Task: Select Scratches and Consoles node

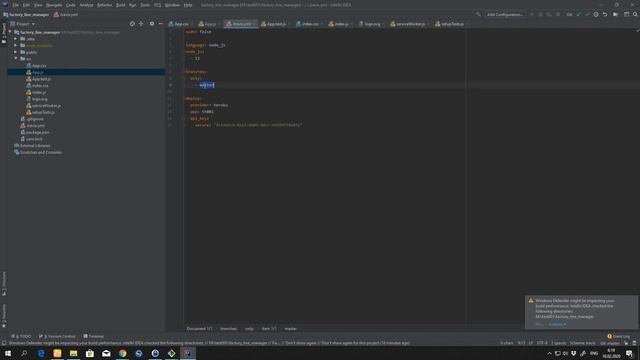Action: 38,152
